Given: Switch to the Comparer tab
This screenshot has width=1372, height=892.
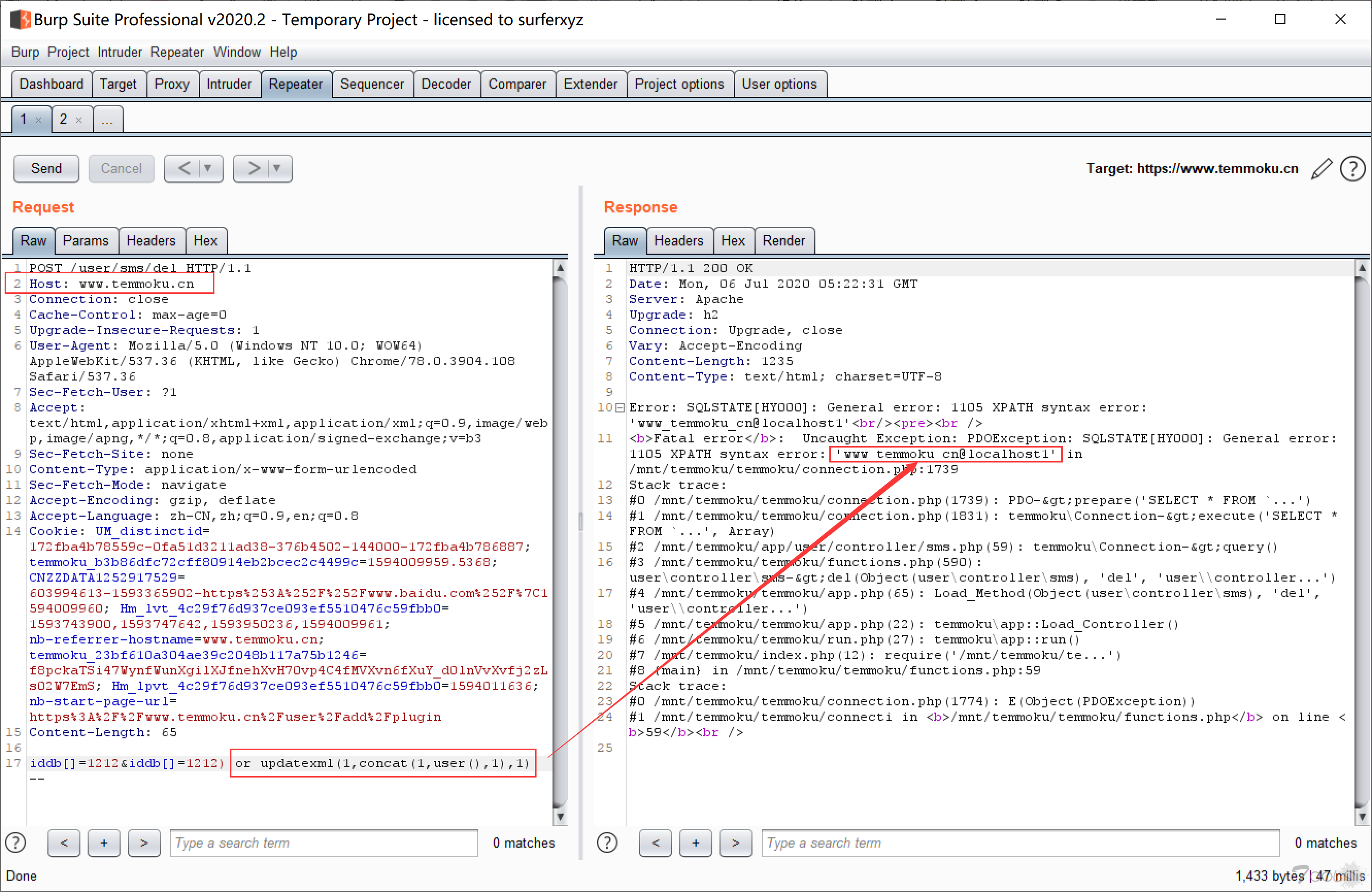Looking at the screenshot, I should 517,84.
